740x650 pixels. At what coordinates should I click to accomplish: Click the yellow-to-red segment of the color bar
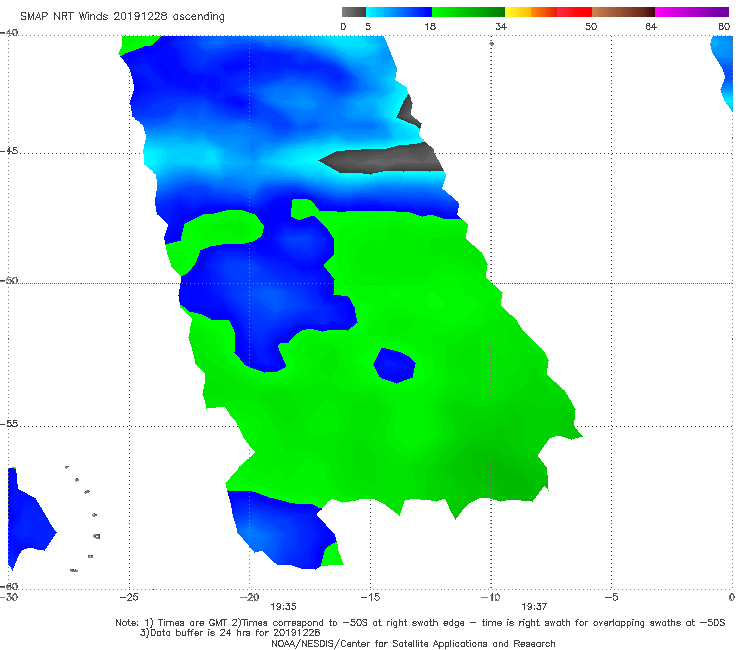coord(548,12)
